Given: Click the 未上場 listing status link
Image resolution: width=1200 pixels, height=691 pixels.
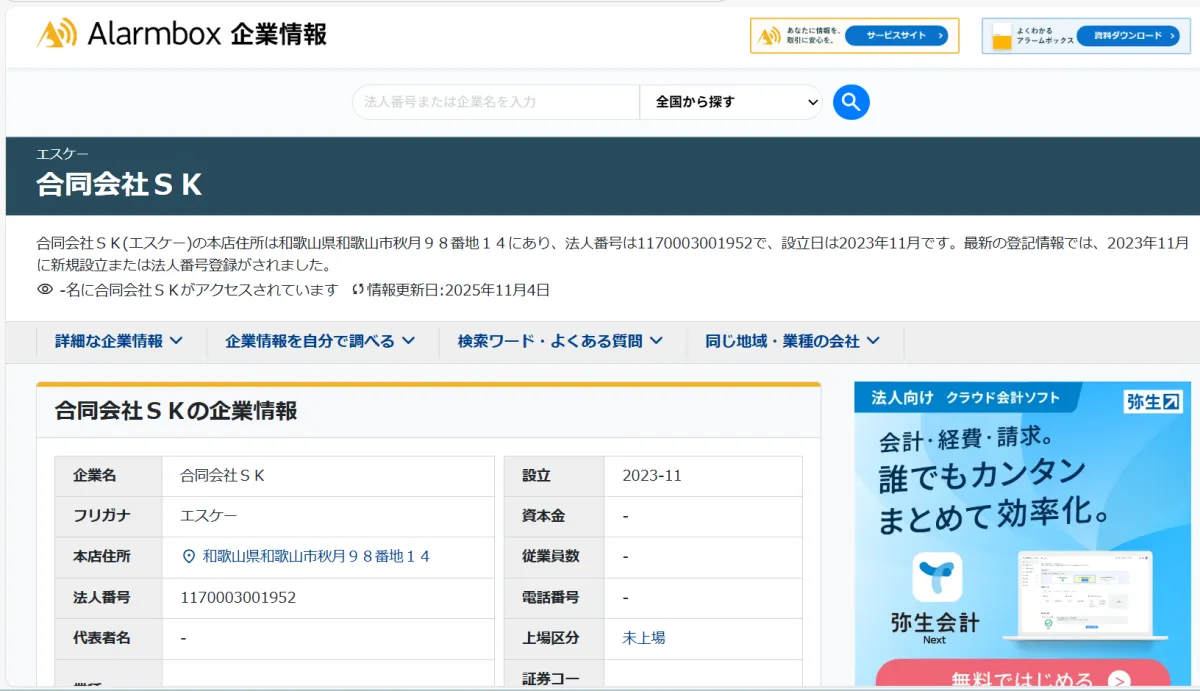Looking at the screenshot, I should 643,637.
